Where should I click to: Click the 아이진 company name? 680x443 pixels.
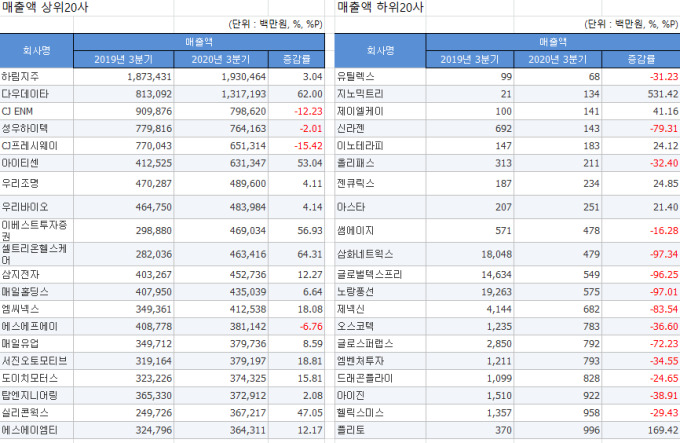click(351, 396)
